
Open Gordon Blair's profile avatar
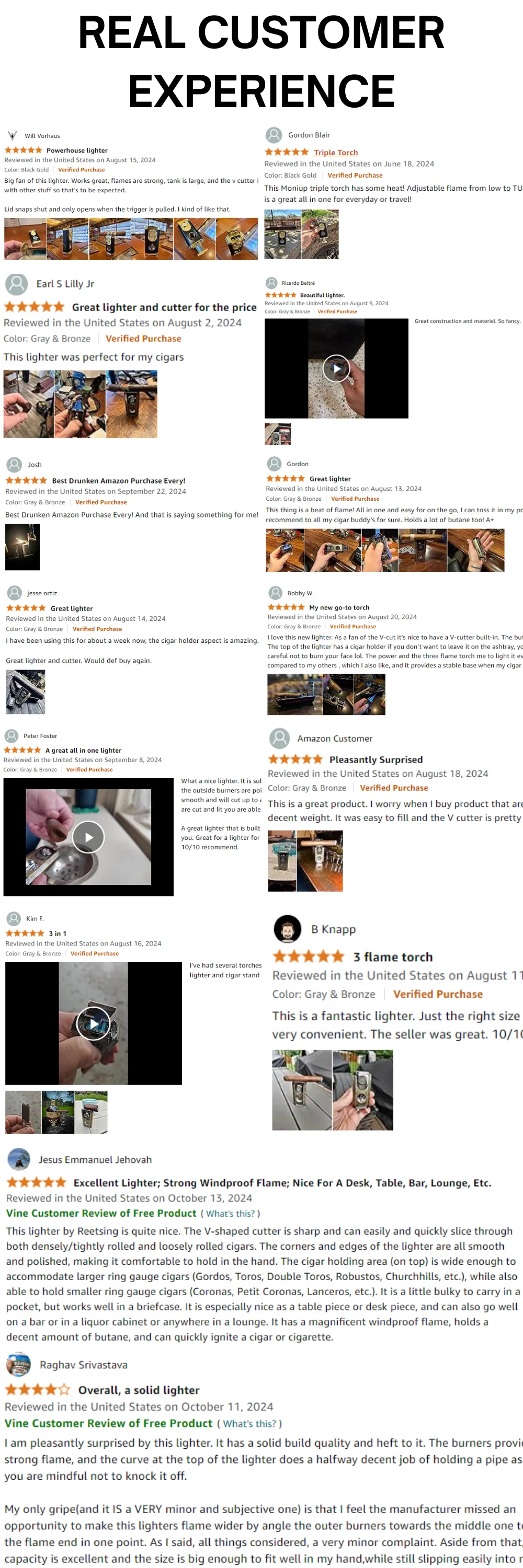[274, 135]
